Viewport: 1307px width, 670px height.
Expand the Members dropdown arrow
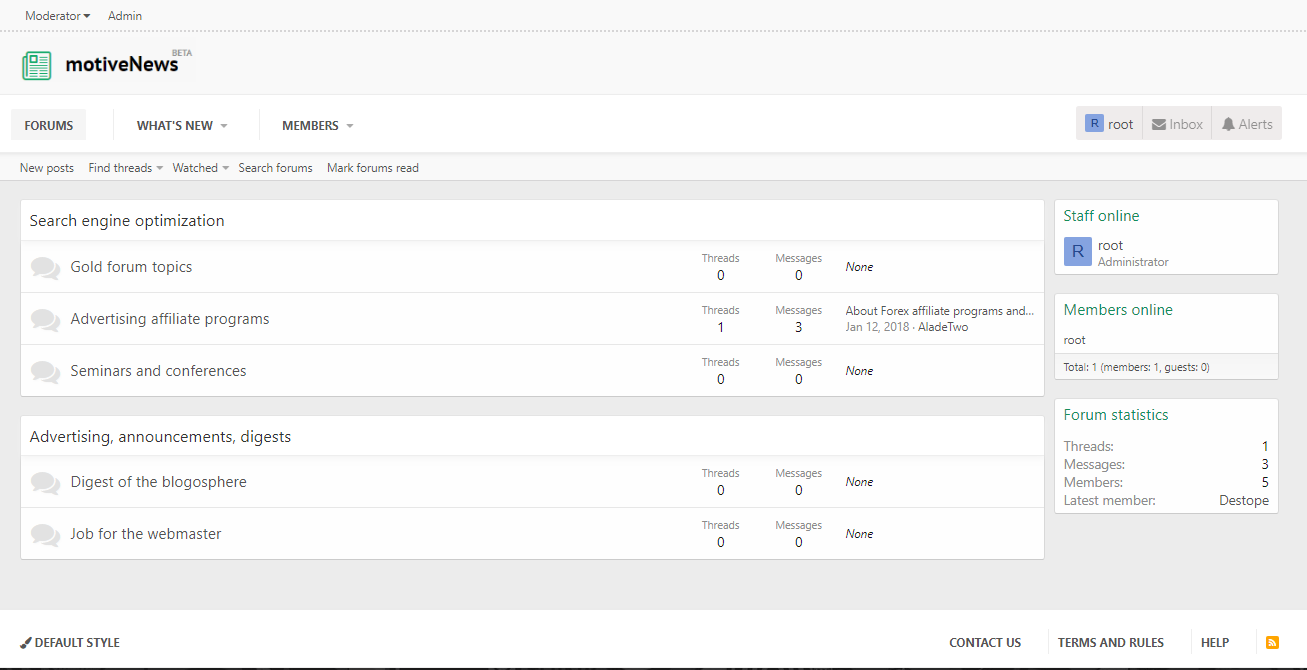(350, 126)
